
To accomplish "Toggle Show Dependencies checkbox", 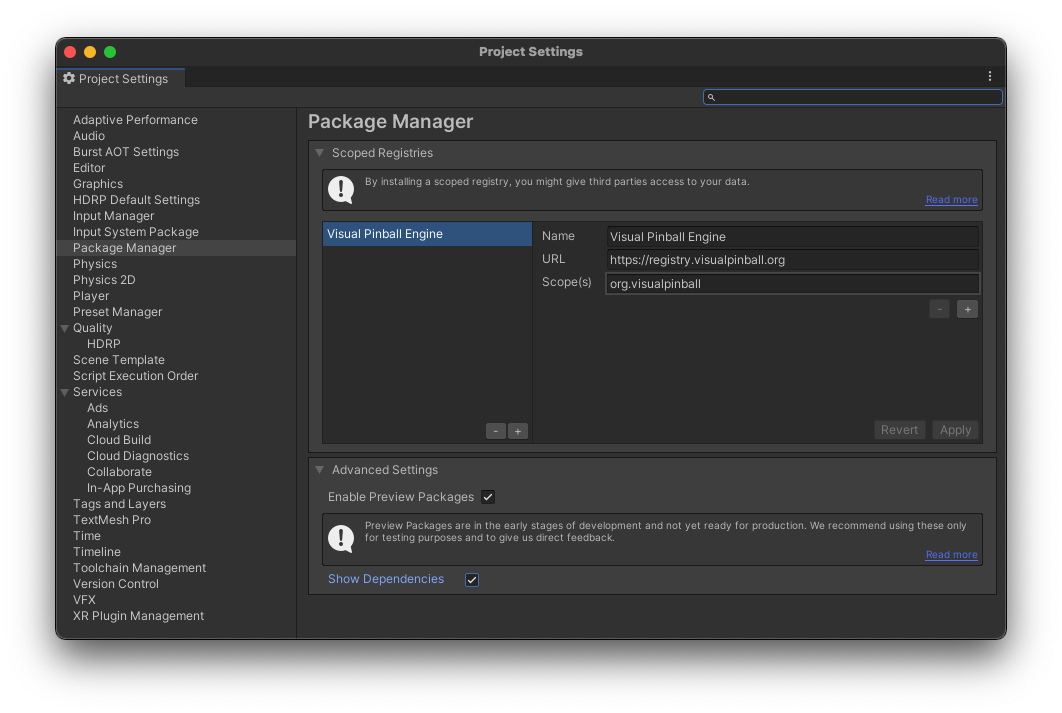I will 472,580.
